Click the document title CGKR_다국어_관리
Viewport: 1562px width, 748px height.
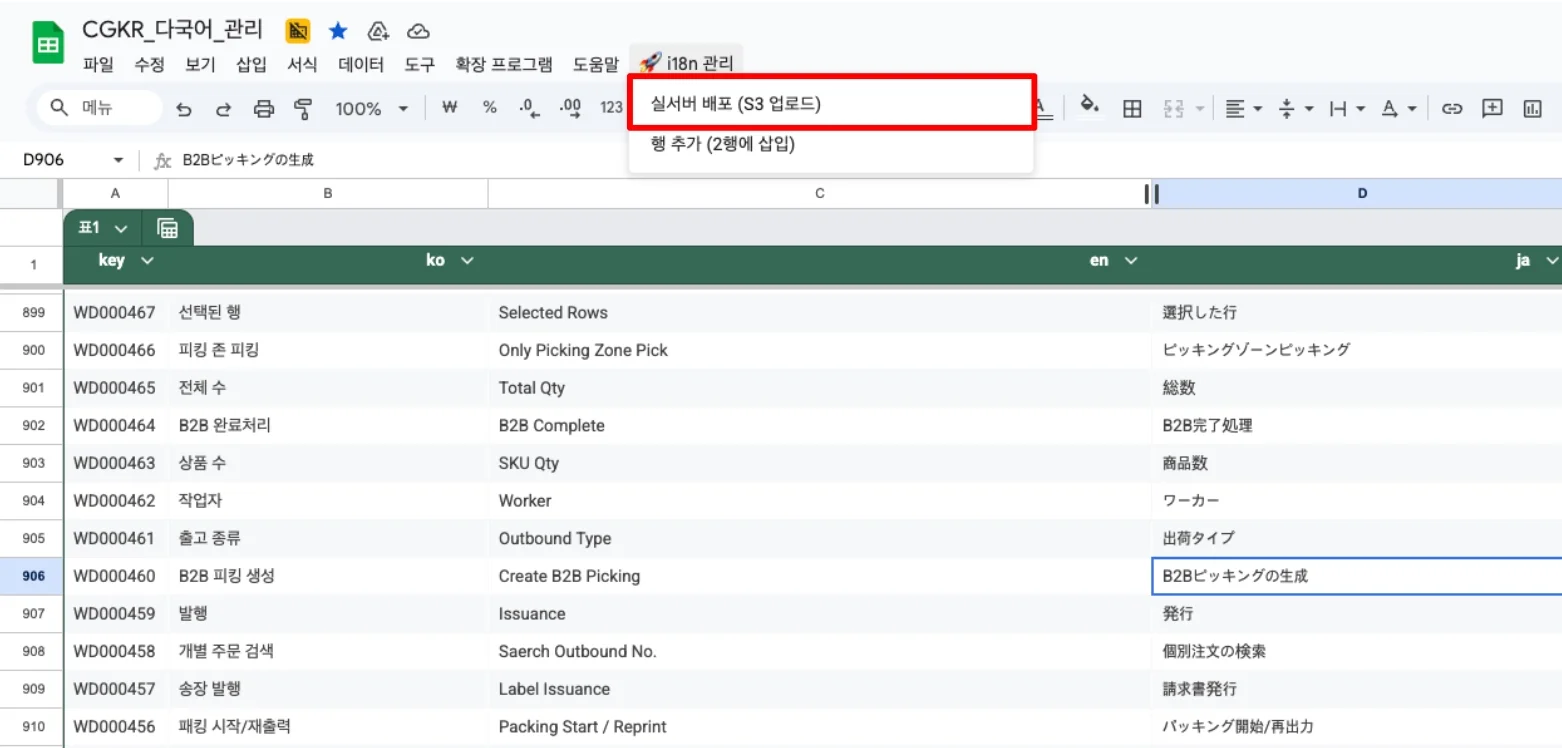point(173,30)
